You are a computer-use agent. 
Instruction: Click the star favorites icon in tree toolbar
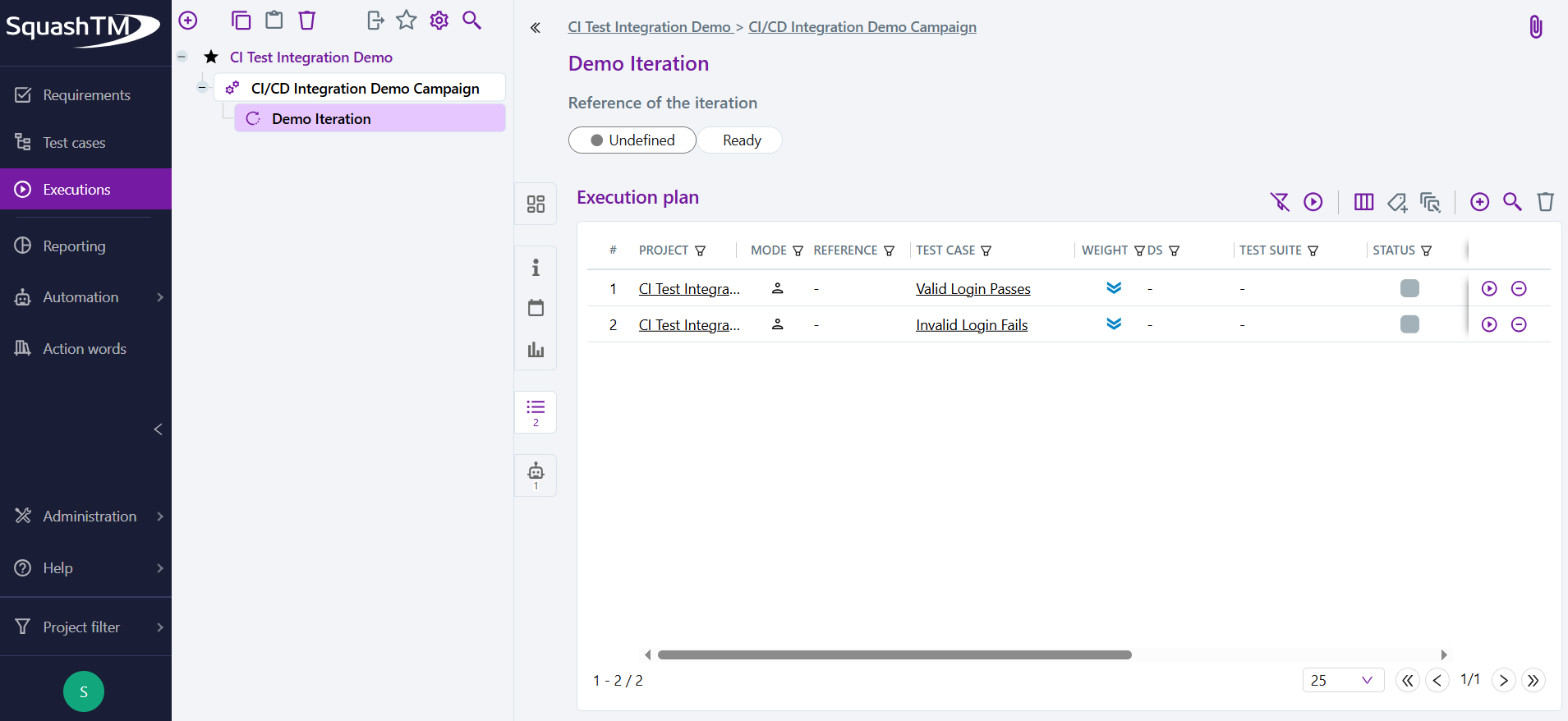407,20
